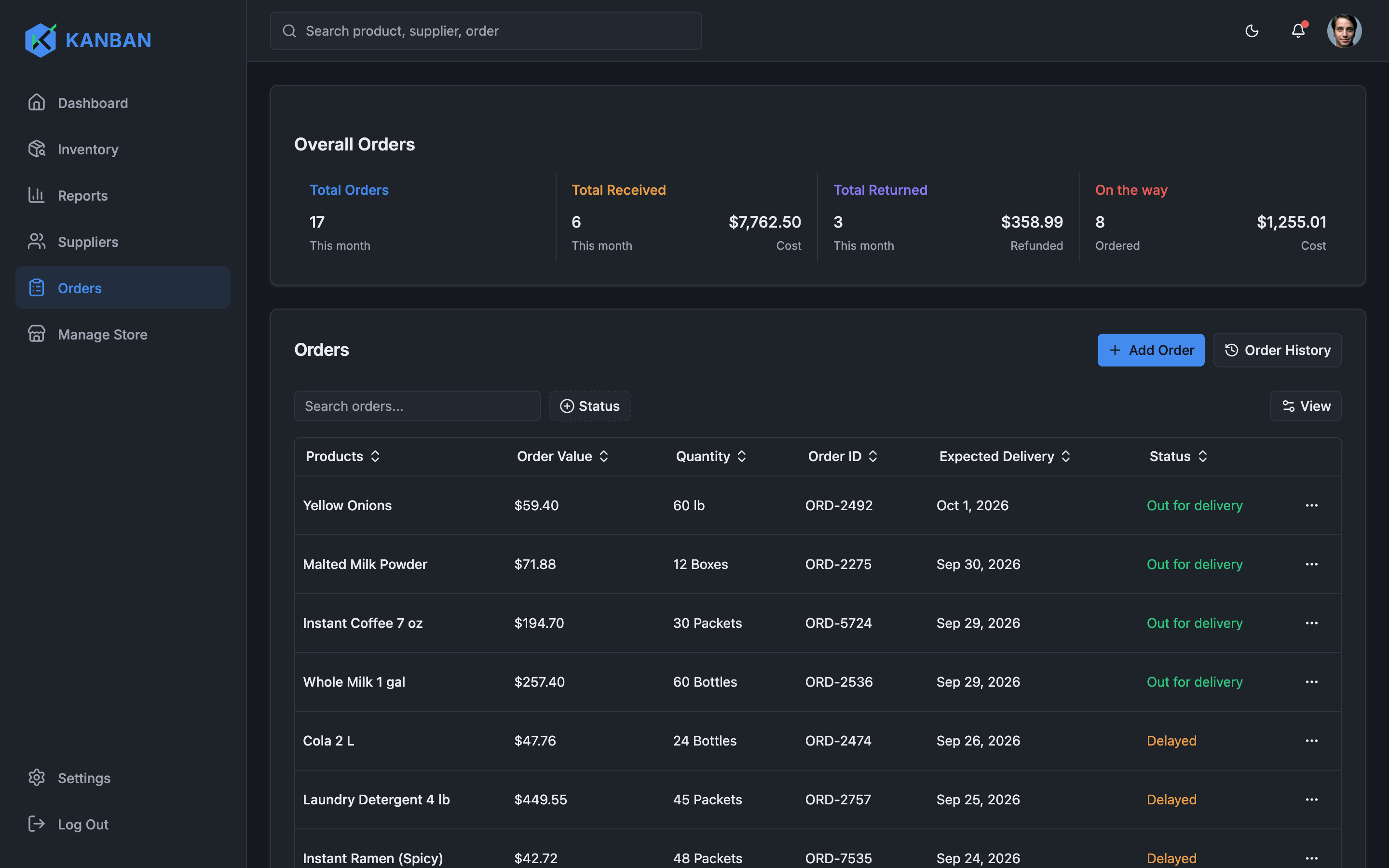Click the 45 Packets quantity cell

pos(707,800)
